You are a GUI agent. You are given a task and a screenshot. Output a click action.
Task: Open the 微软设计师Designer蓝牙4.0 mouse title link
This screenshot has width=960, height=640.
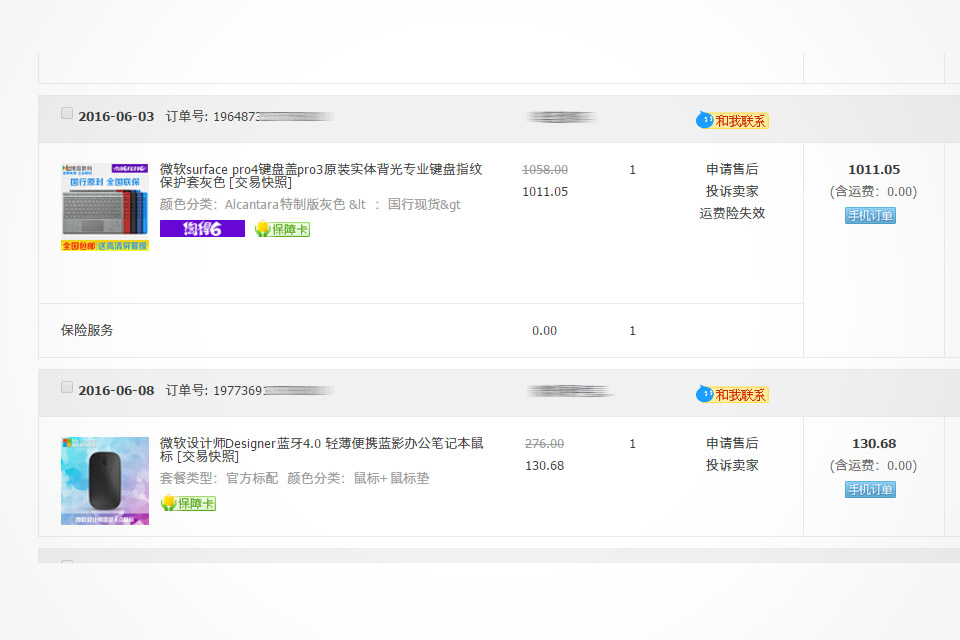[300, 443]
